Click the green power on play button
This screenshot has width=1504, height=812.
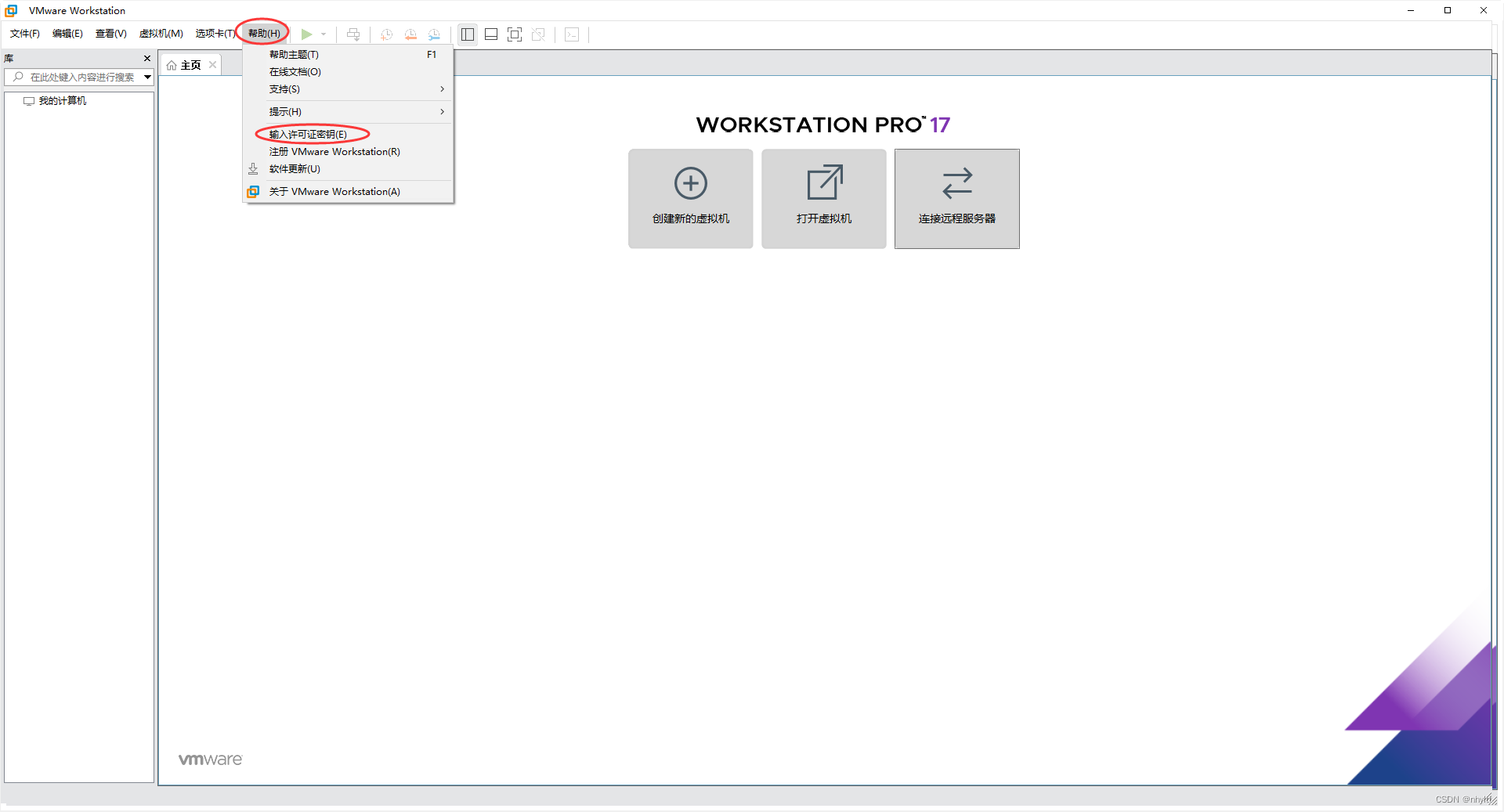307,34
